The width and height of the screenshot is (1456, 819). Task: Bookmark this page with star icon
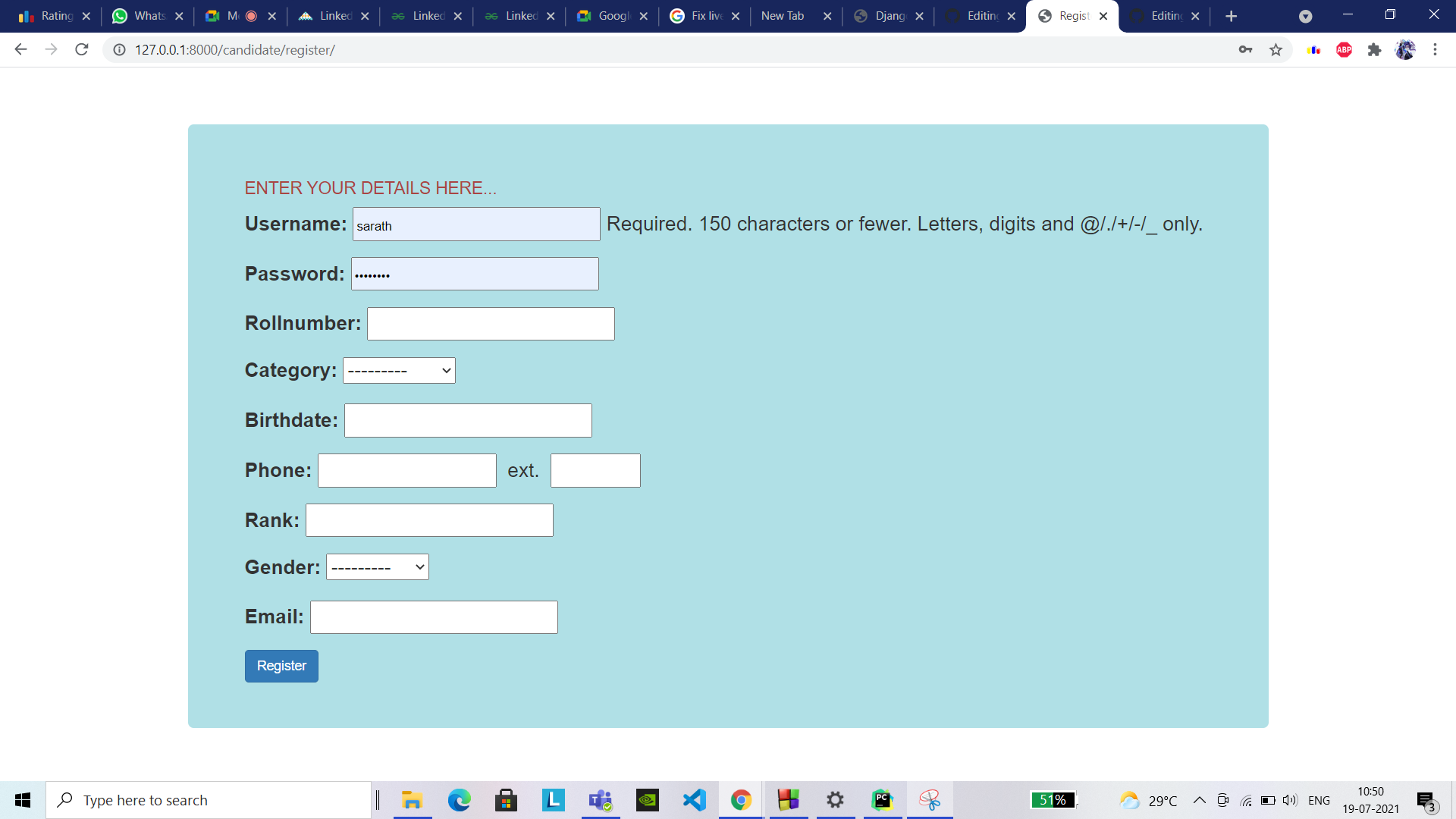pyautogui.click(x=1276, y=50)
